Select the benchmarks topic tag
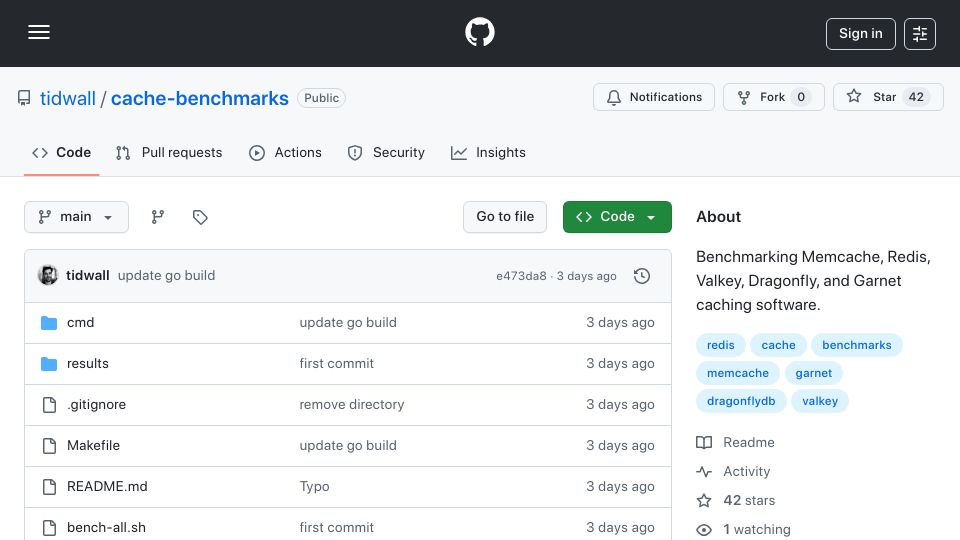Image resolution: width=960 pixels, height=540 pixels. coord(857,345)
